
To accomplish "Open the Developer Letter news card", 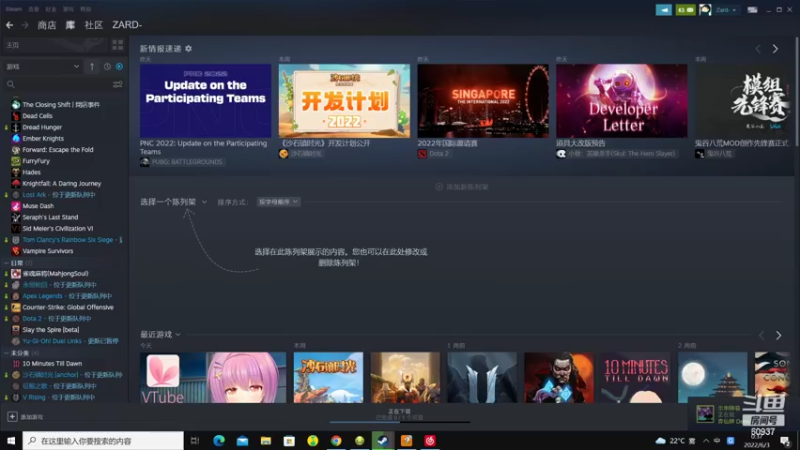I will (x=622, y=101).
